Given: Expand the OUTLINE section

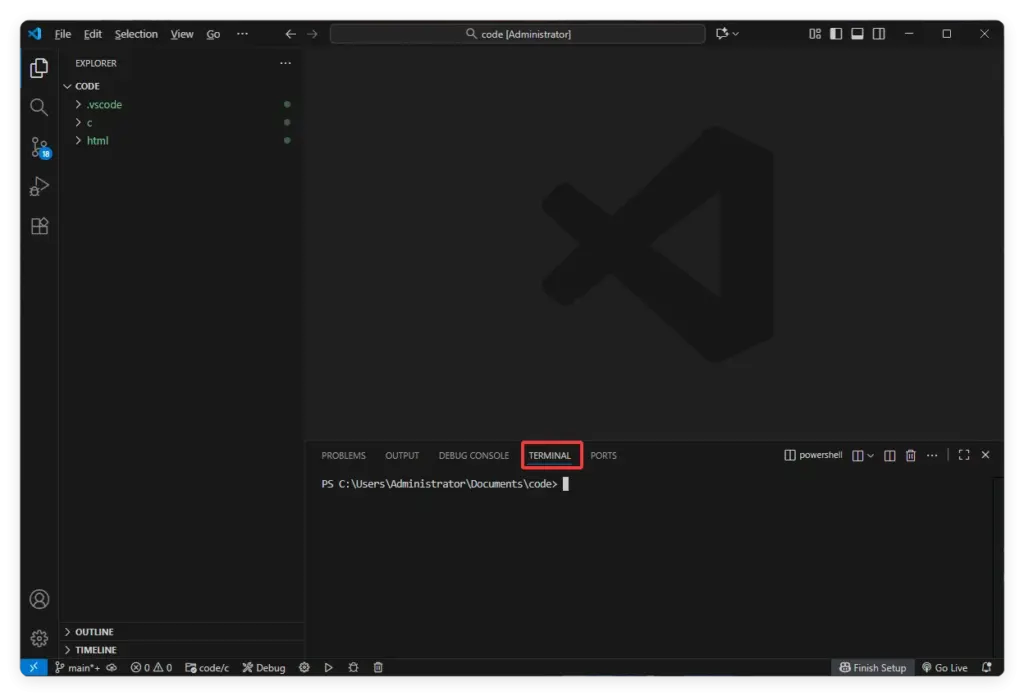Looking at the screenshot, I should coord(94,632).
